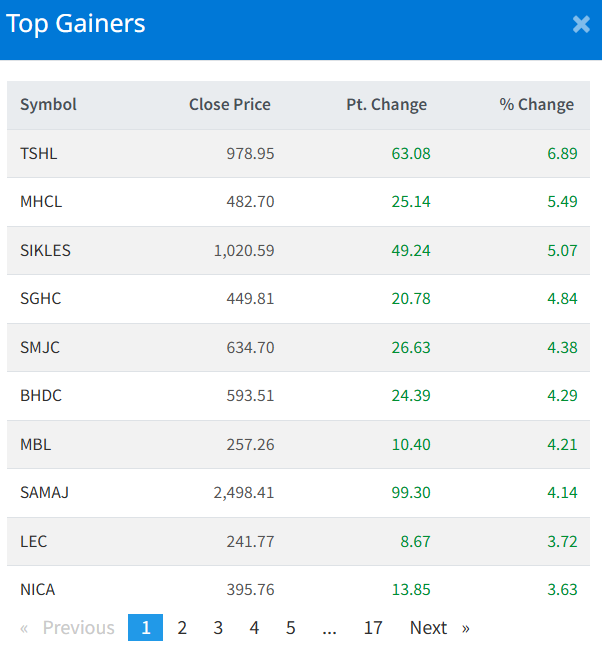Sort by % Change column header

tap(536, 105)
